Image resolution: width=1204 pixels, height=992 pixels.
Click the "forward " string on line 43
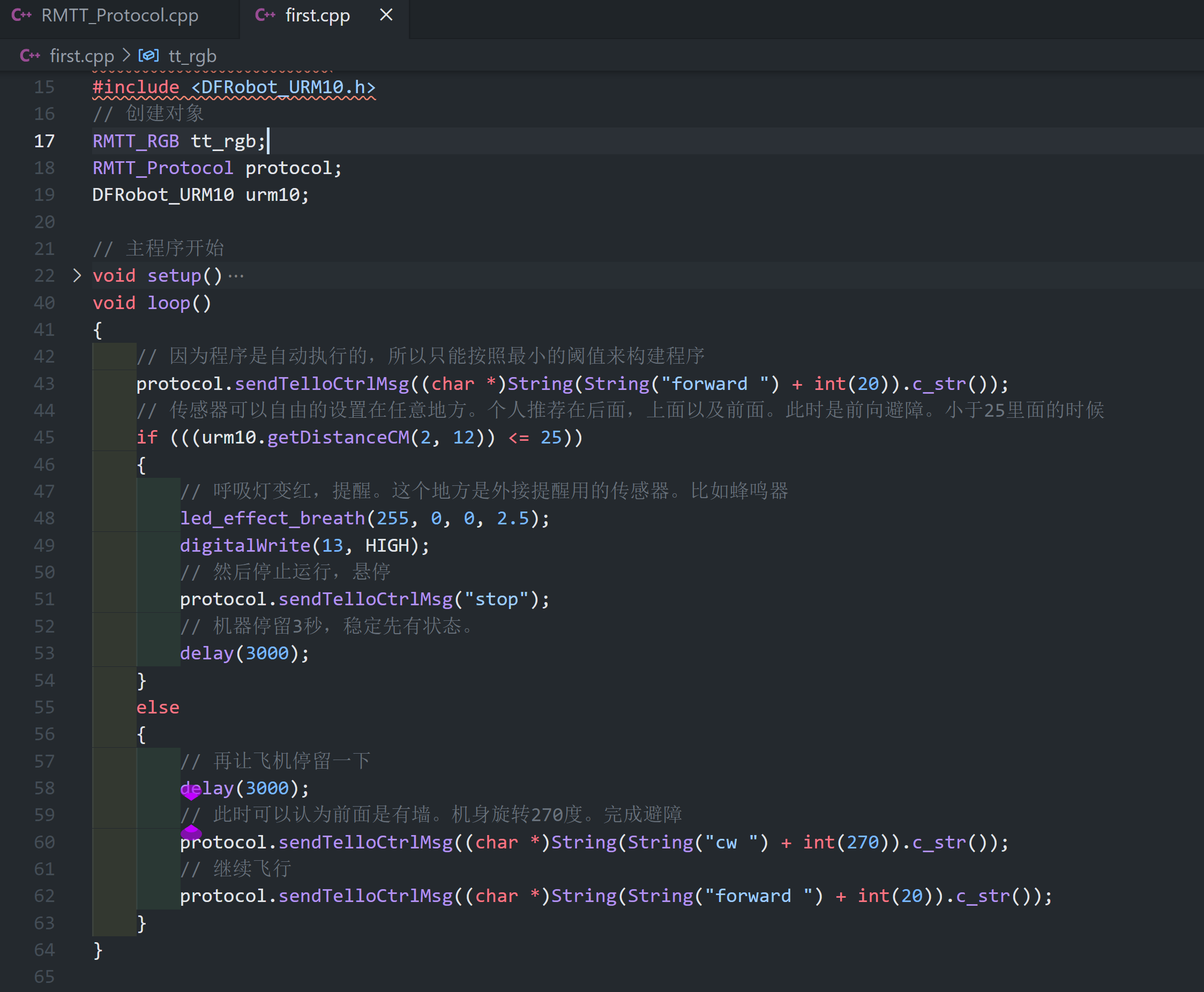715,384
